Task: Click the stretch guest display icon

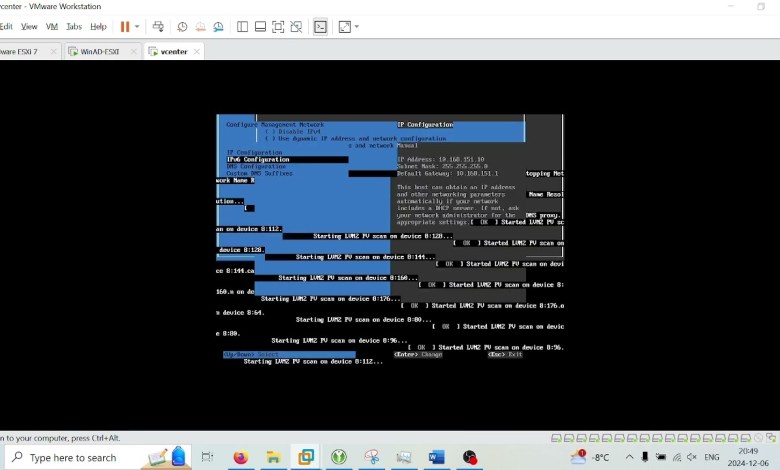Action: 345,27
